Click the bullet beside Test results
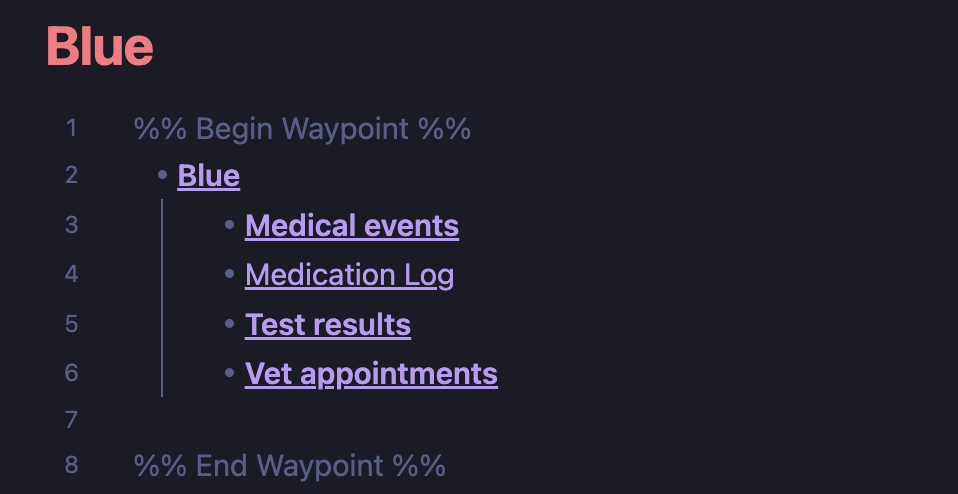 [x=230, y=324]
